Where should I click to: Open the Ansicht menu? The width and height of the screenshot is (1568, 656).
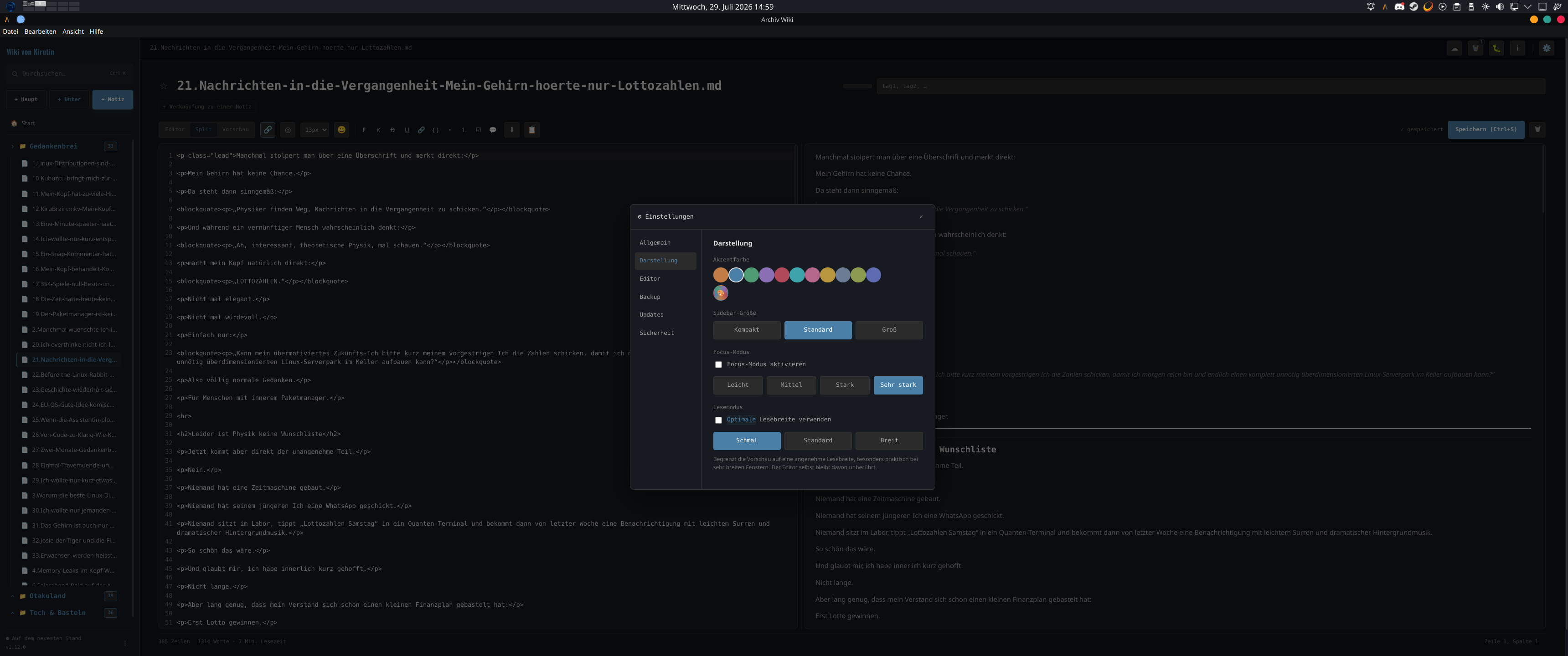(73, 31)
